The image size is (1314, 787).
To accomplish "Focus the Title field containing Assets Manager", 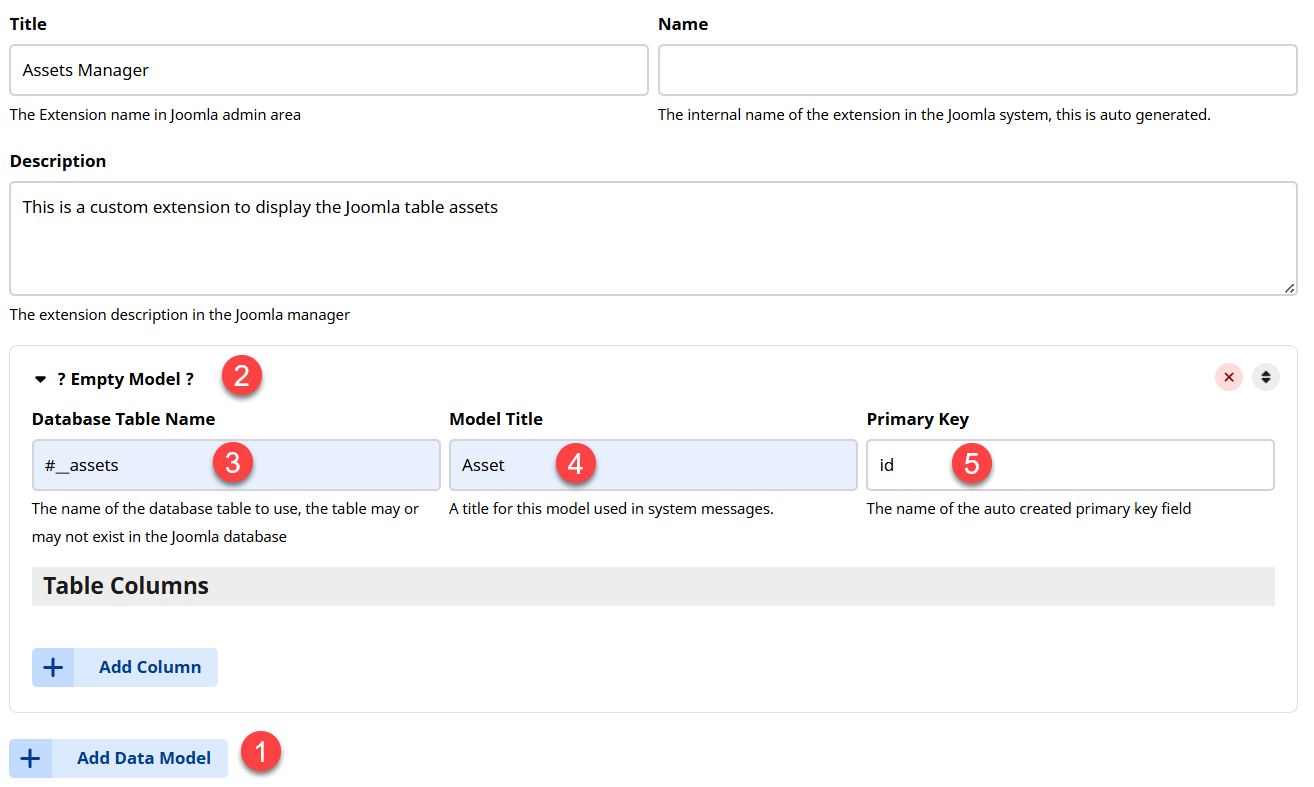I will [328, 70].
